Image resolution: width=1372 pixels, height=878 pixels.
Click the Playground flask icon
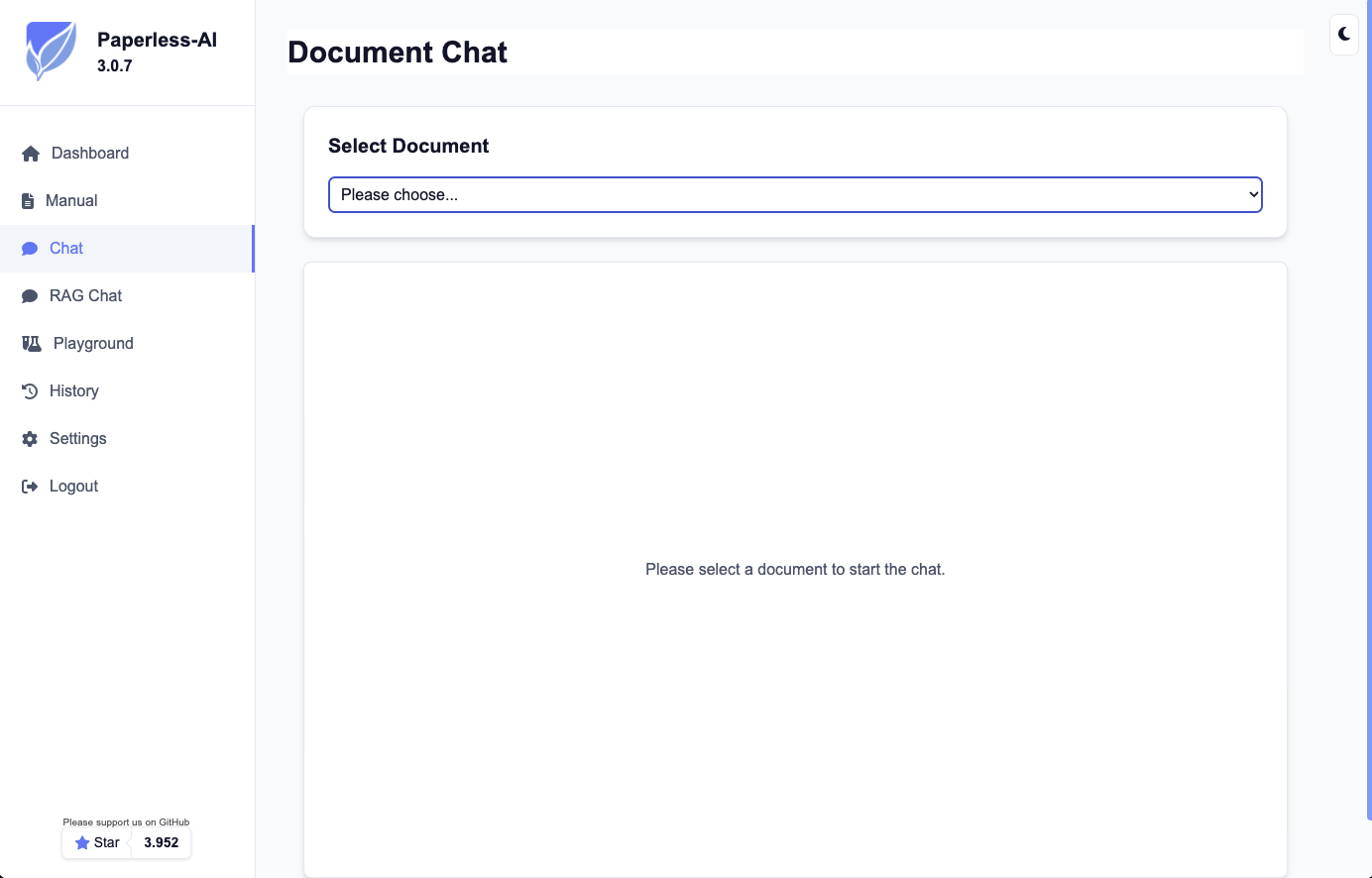(32, 344)
